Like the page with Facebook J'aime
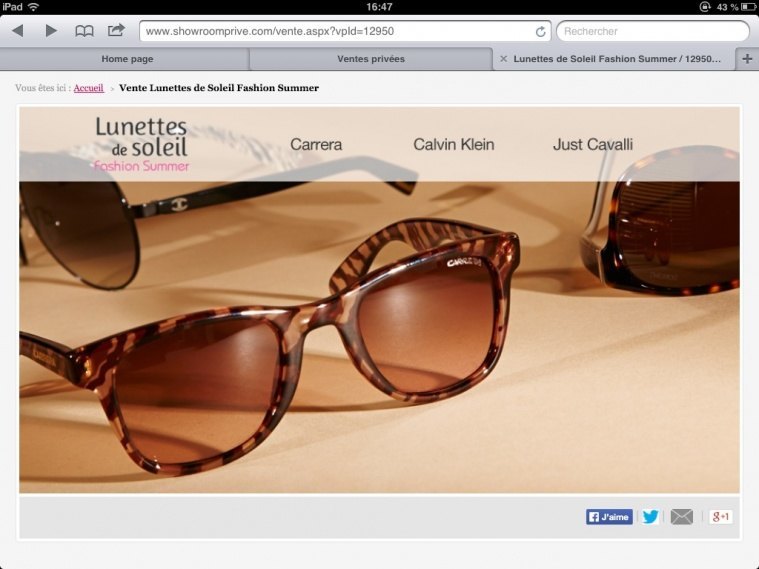 (609, 517)
